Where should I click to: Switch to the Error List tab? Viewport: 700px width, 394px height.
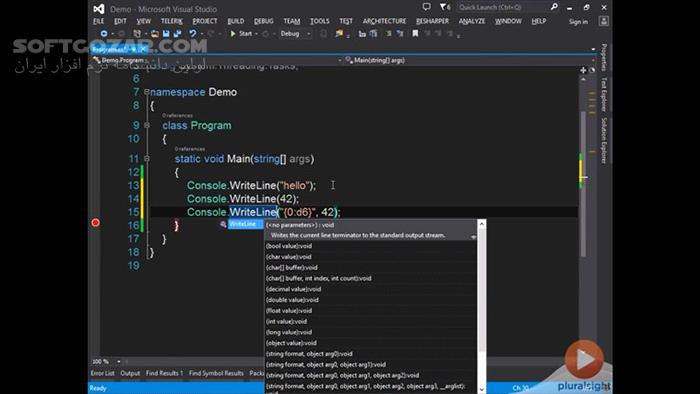click(103, 373)
